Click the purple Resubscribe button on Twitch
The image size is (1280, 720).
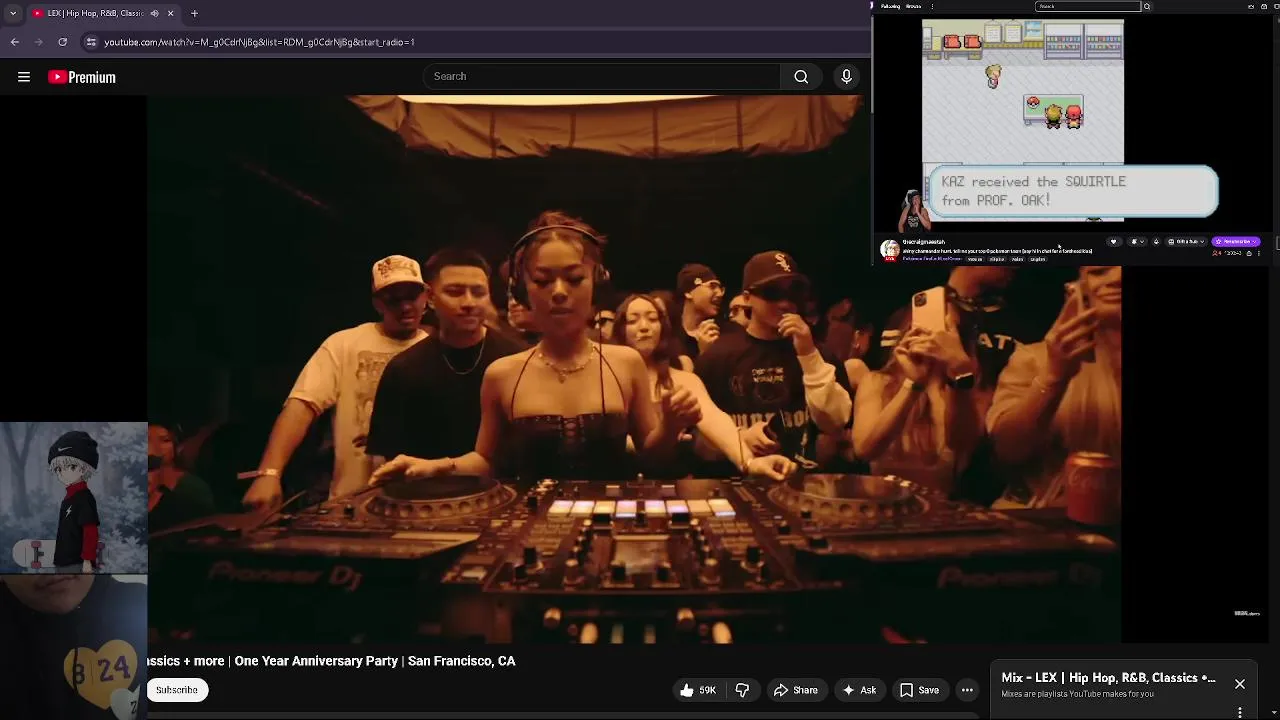pyautogui.click(x=1236, y=242)
